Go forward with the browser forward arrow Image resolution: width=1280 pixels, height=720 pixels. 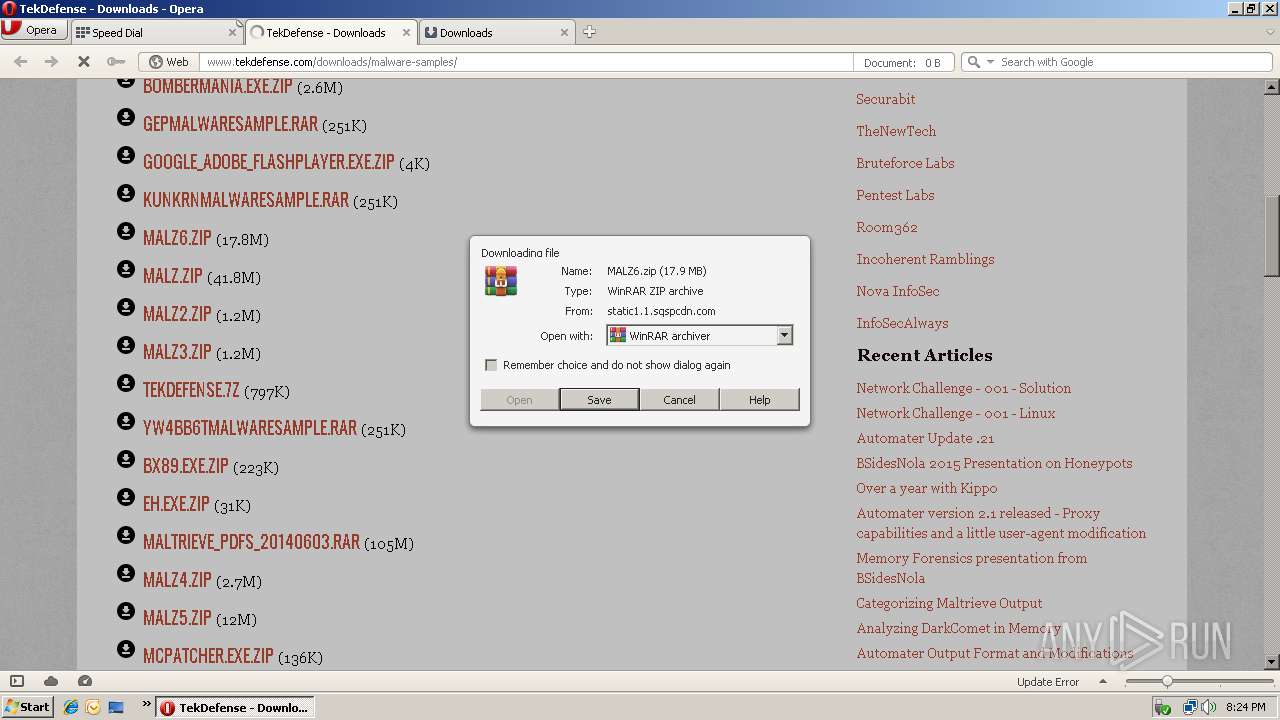pos(52,62)
